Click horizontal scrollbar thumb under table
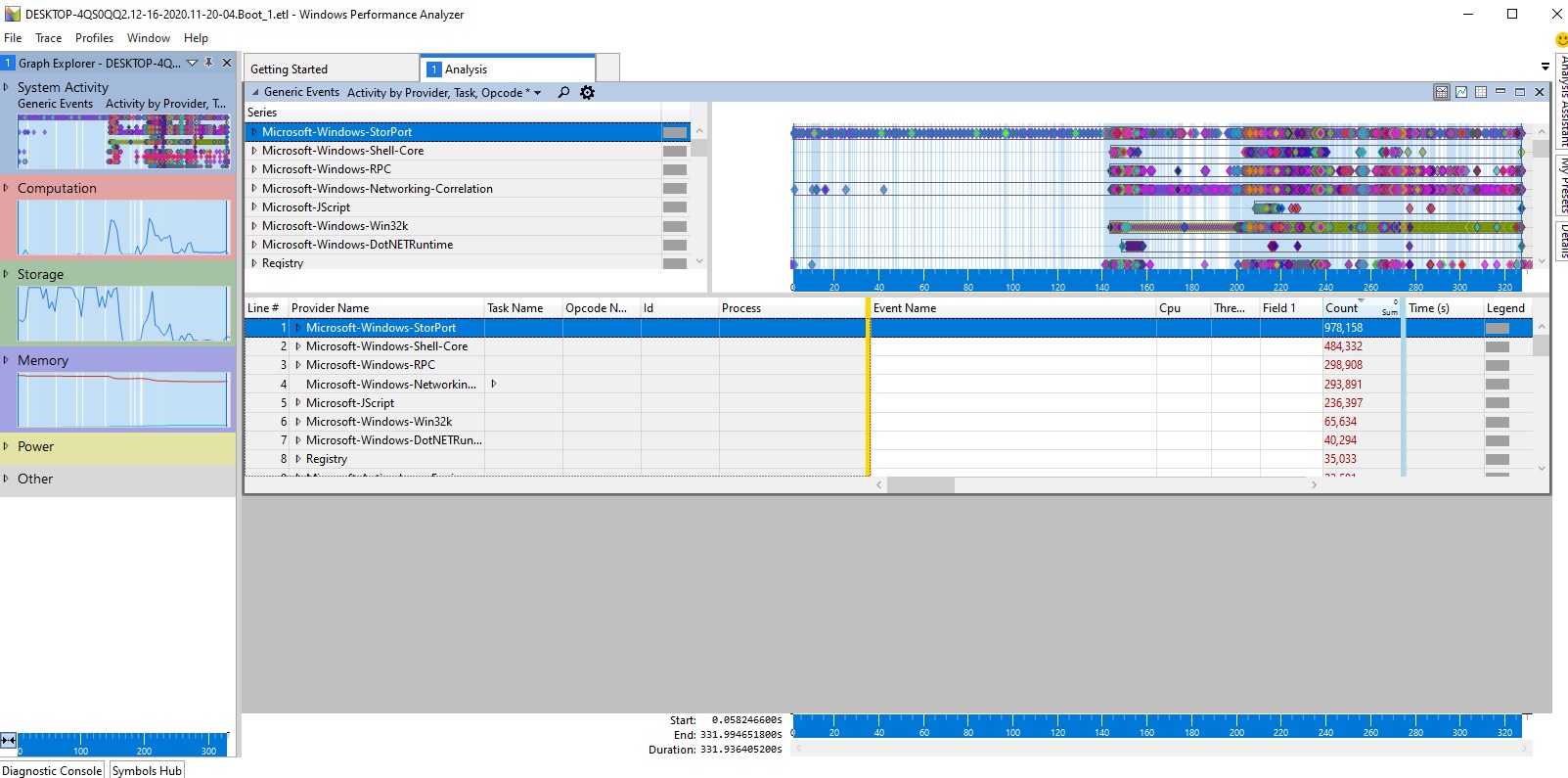 (x=920, y=485)
